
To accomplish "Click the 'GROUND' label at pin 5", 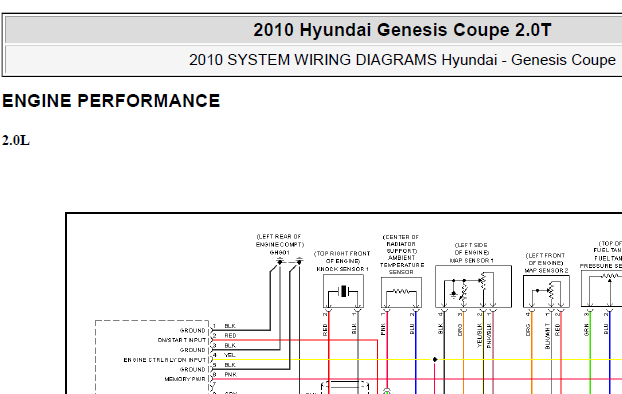I will coord(193,369).
